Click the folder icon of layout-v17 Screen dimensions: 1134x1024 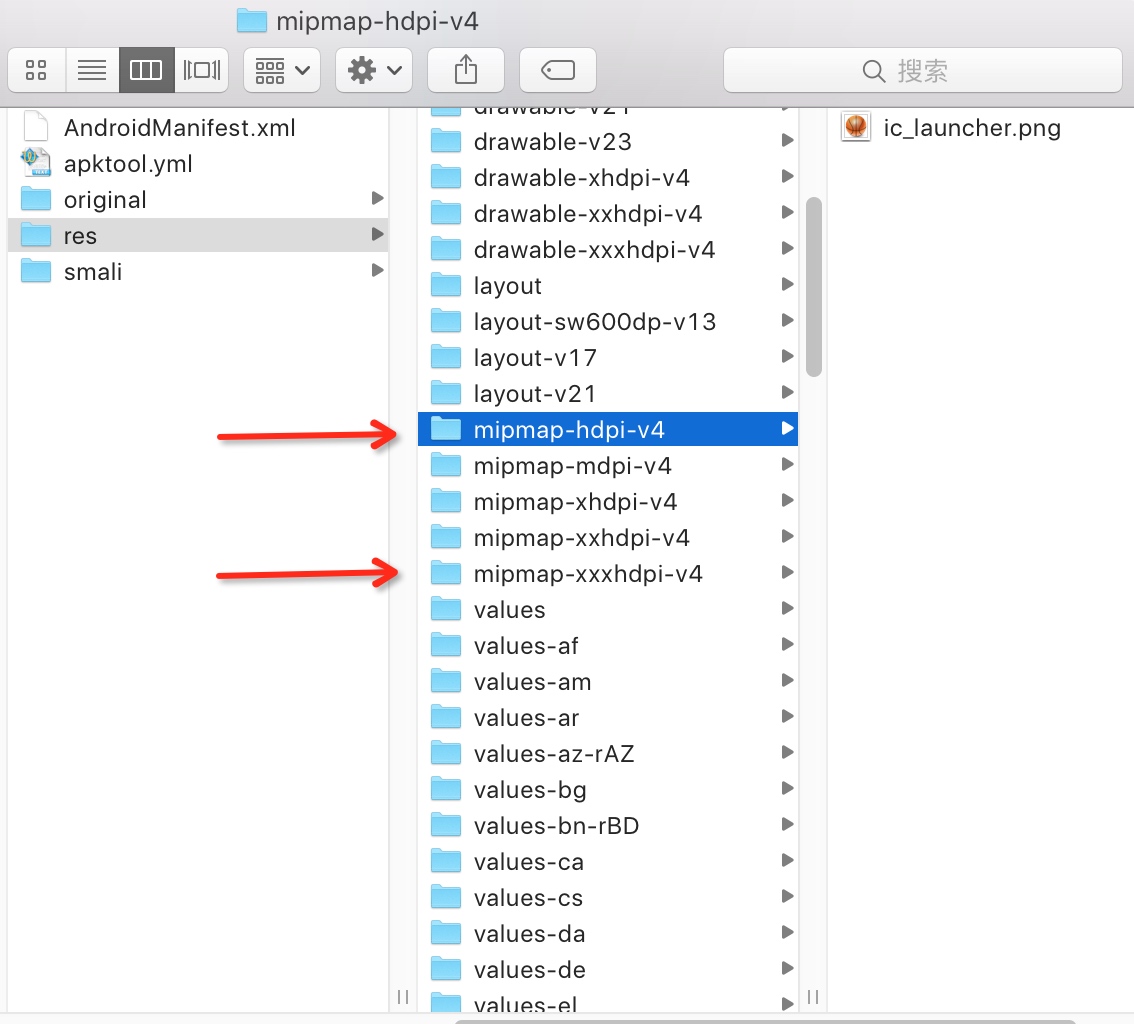click(446, 357)
